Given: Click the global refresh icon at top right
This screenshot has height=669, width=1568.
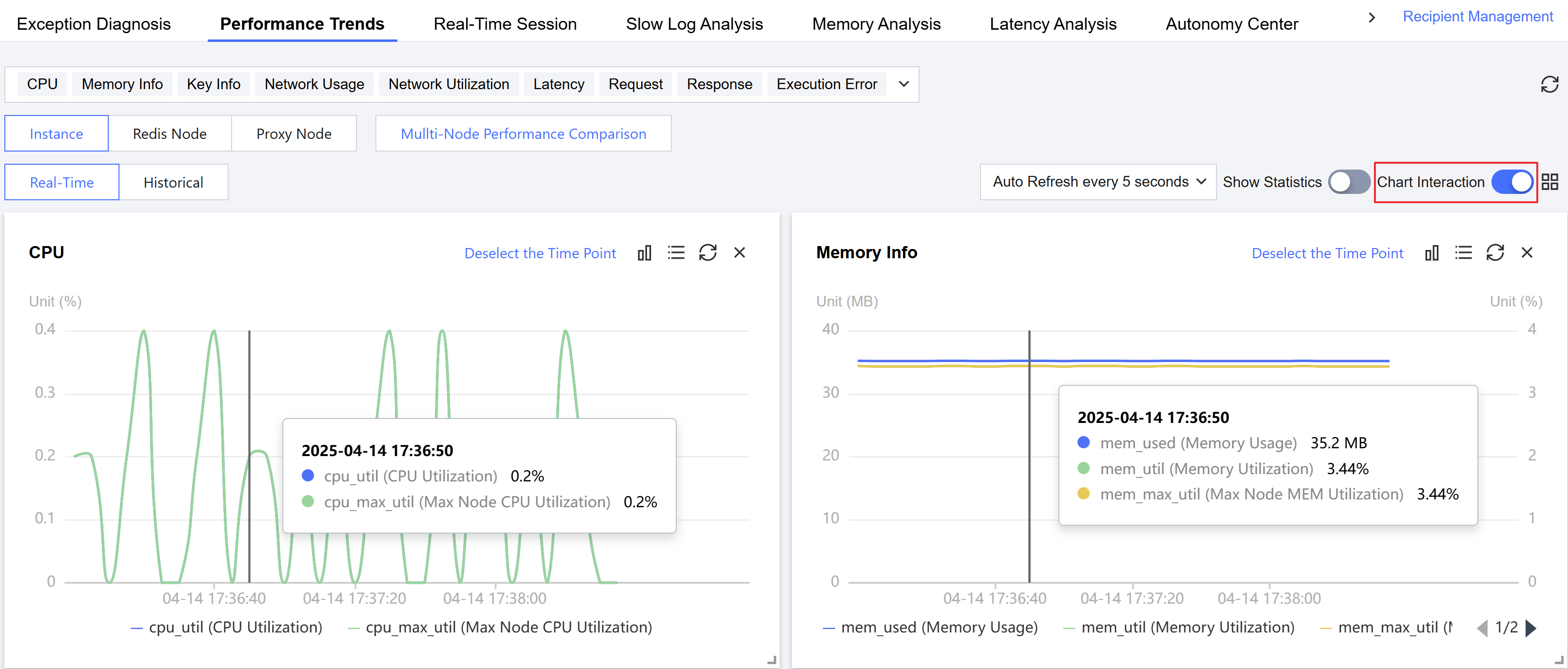Looking at the screenshot, I should [1549, 84].
